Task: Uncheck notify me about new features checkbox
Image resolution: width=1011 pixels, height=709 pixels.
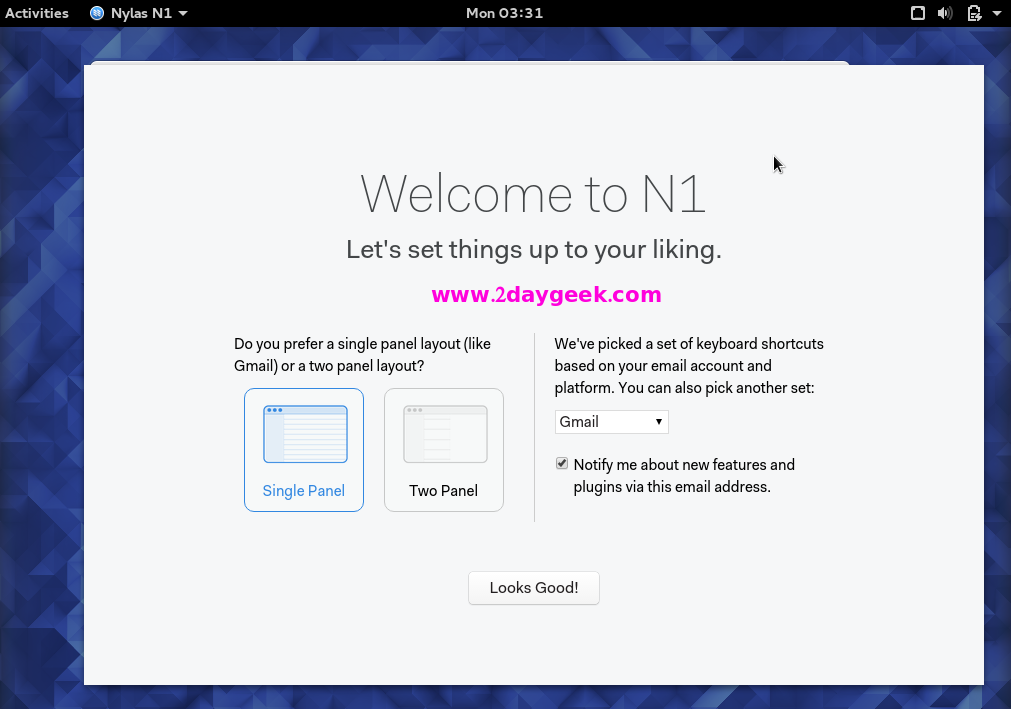Action: [x=562, y=463]
